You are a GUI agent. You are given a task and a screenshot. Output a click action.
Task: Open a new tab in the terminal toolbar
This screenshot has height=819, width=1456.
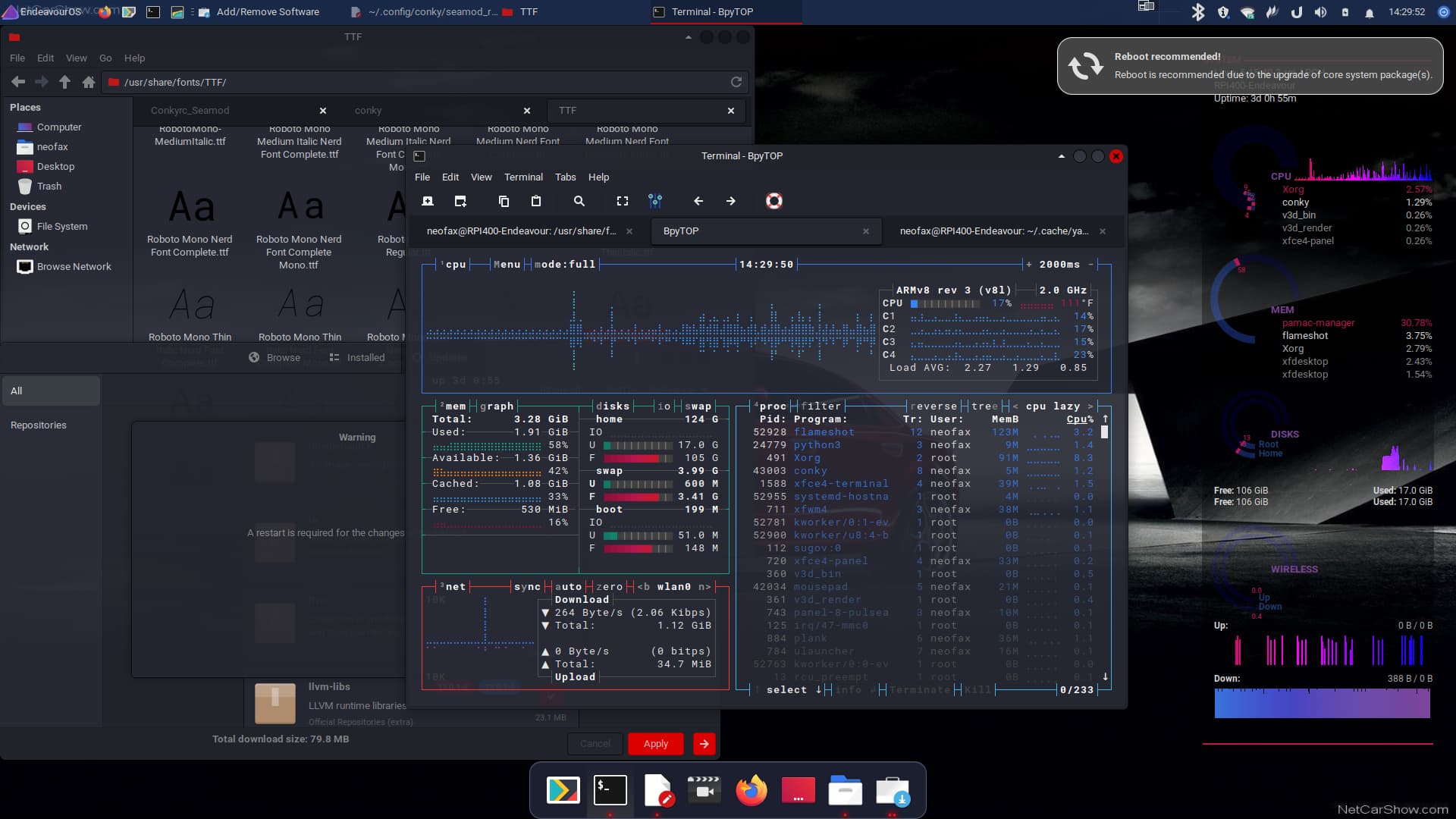click(428, 201)
